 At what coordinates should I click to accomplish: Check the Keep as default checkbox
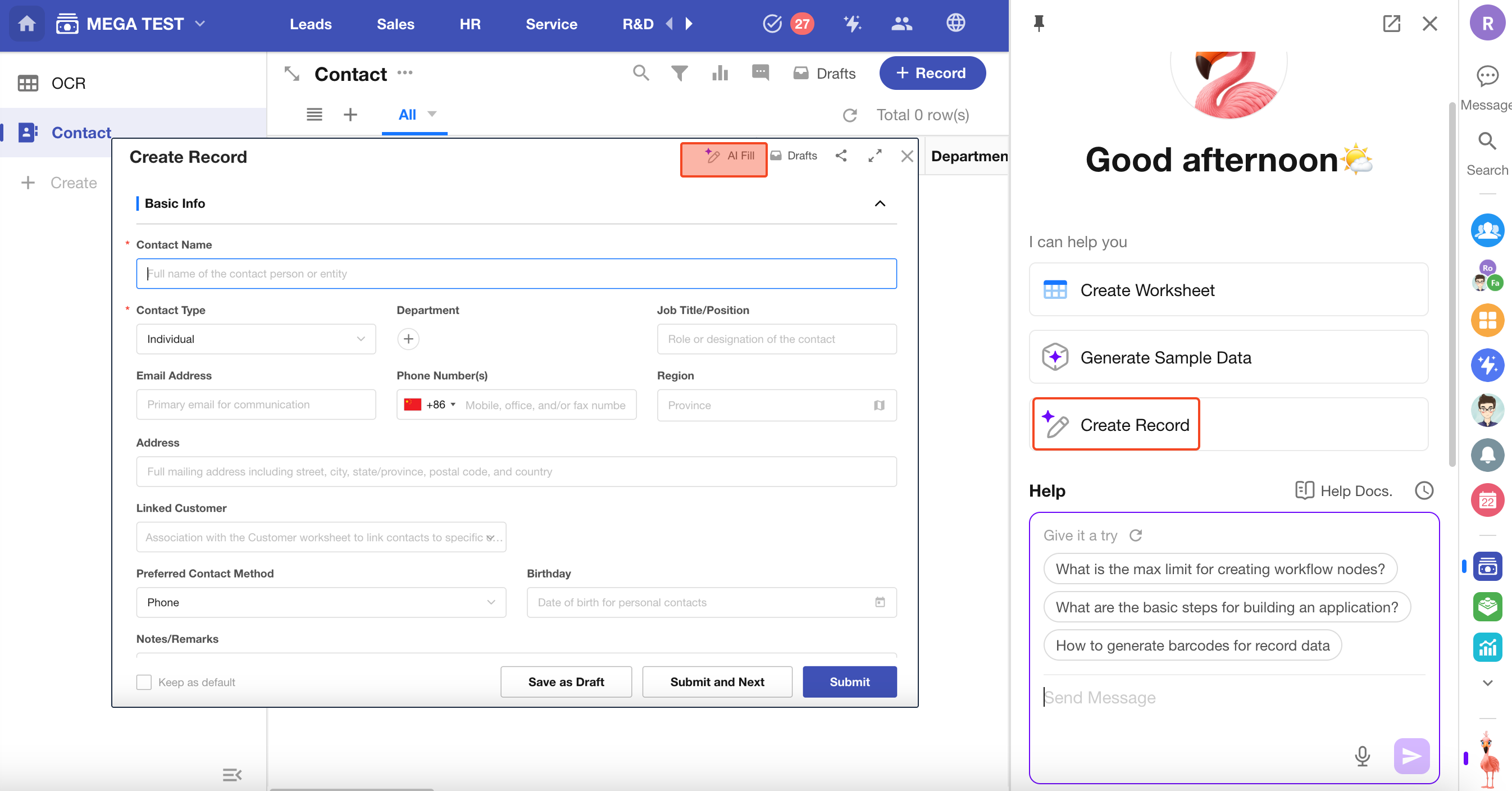pyautogui.click(x=144, y=682)
